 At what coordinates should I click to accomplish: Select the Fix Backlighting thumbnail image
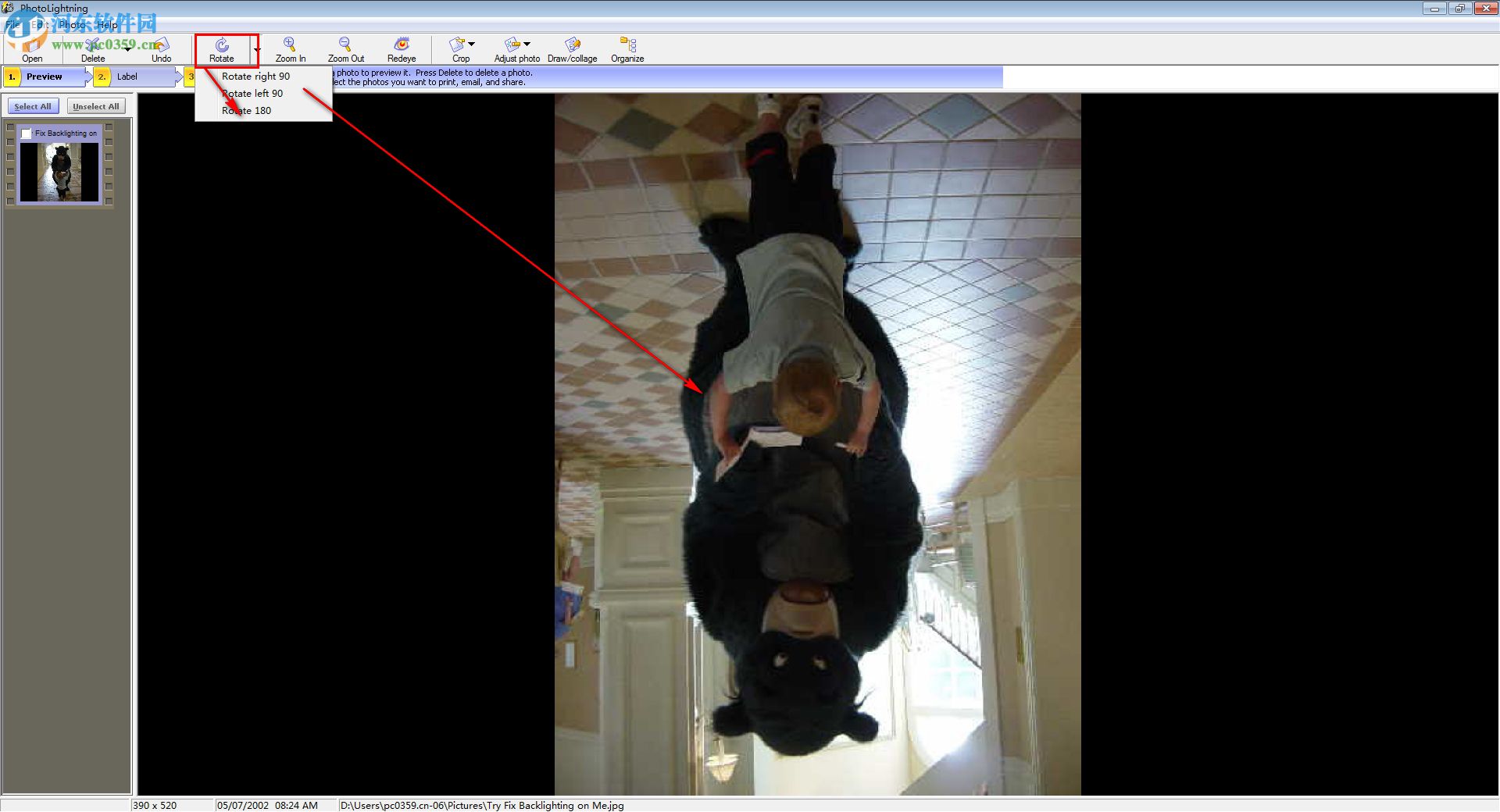point(59,172)
